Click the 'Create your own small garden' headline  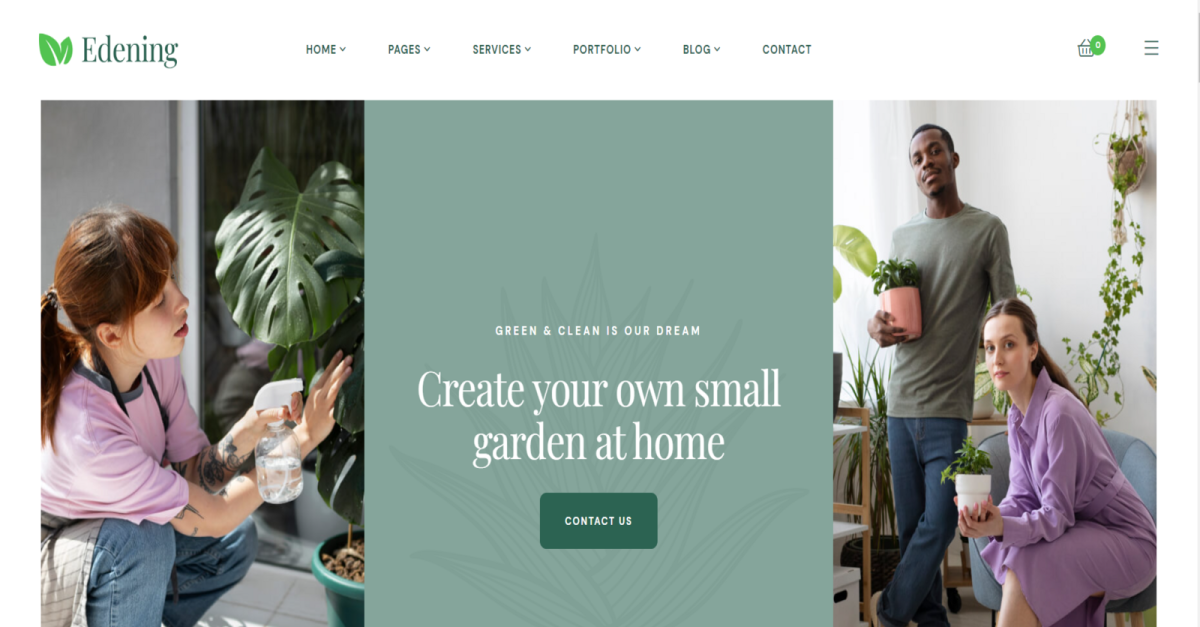(599, 416)
